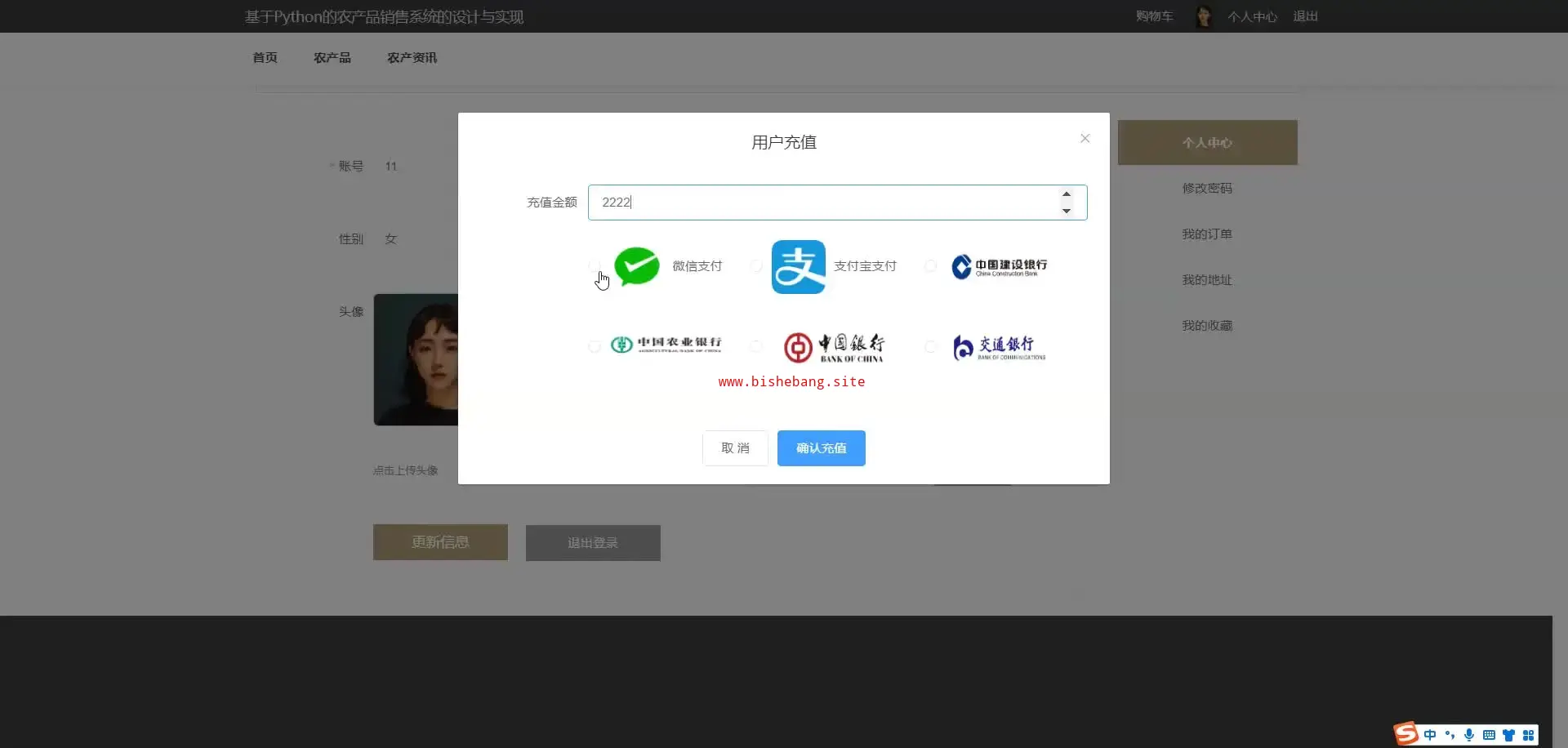Open 我的地址 in the sidebar

pyautogui.click(x=1207, y=280)
